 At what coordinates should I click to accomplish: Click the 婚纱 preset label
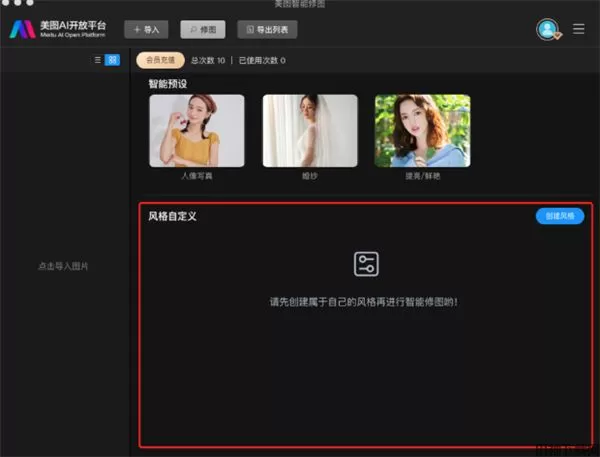pyautogui.click(x=310, y=175)
